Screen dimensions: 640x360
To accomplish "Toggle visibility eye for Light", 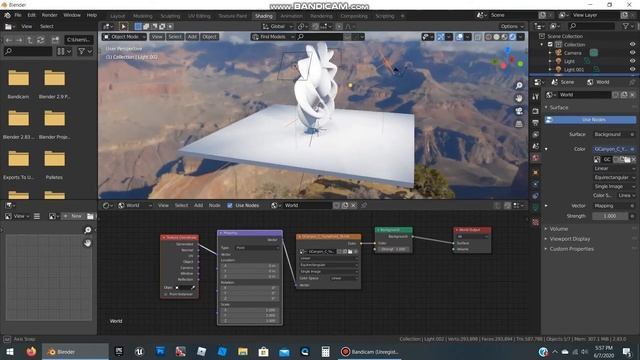I will (632, 61).
